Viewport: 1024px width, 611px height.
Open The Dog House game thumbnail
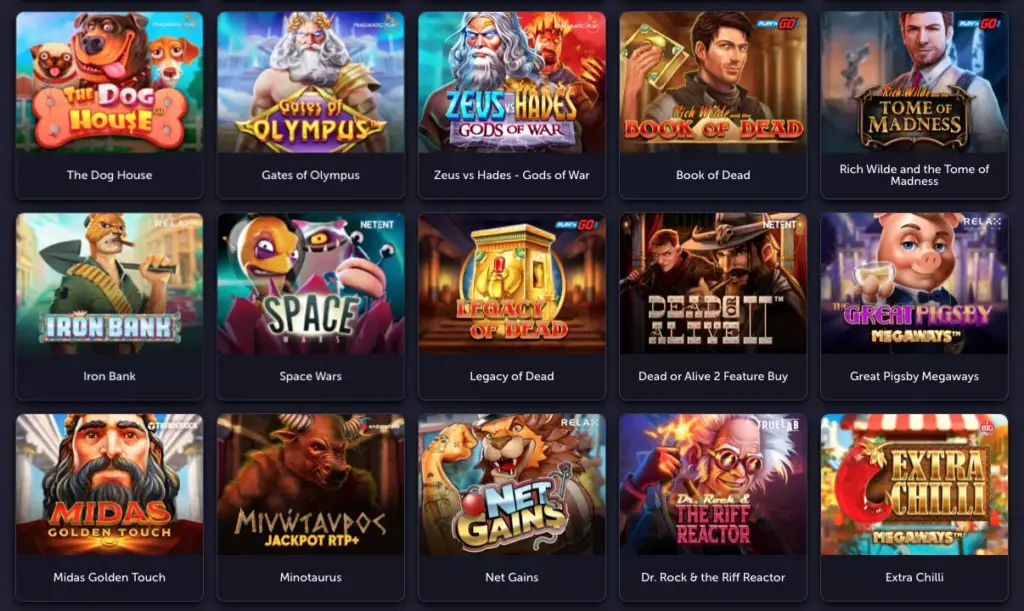point(109,82)
